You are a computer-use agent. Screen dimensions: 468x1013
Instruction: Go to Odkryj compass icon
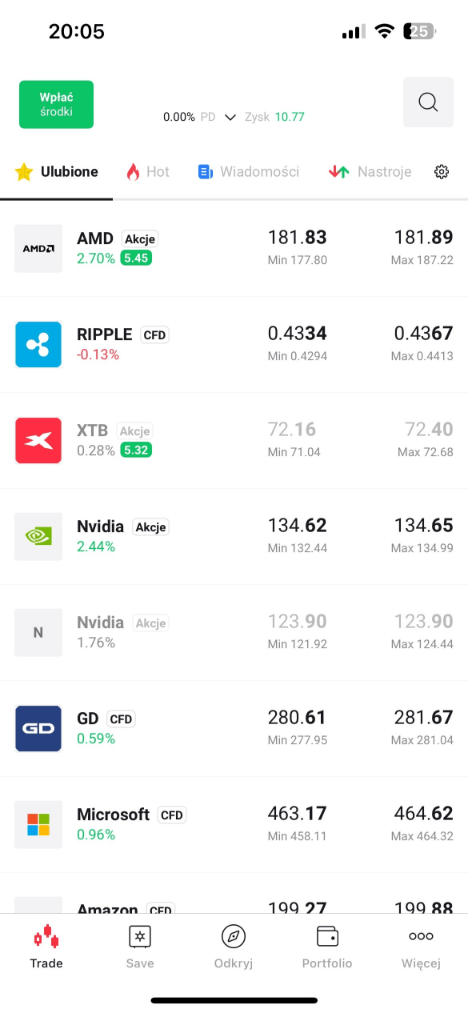(233, 936)
